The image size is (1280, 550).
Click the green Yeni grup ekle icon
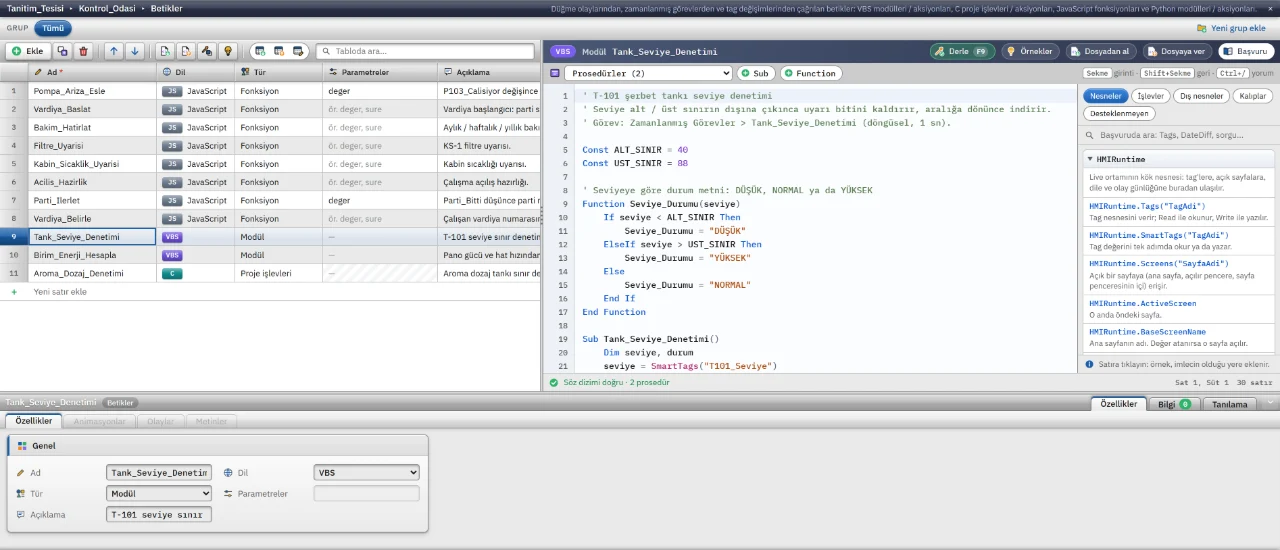[1202, 28]
